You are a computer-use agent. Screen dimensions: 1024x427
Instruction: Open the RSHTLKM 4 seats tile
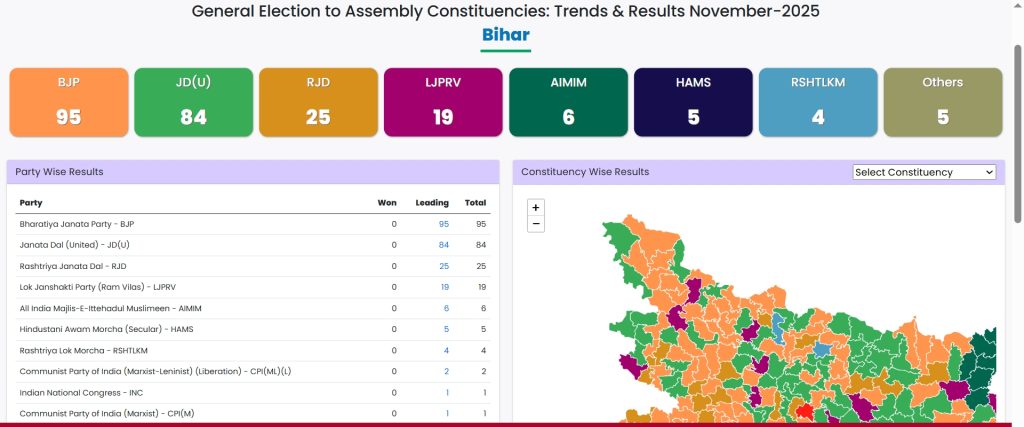click(x=818, y=102)
